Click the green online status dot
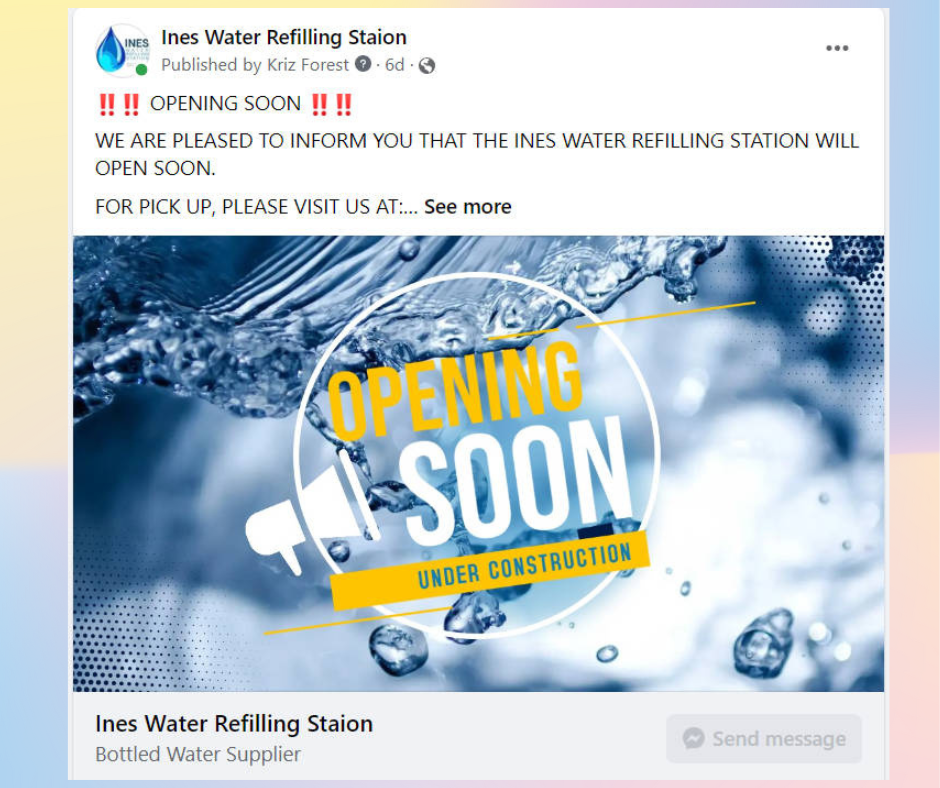Screen dimensions: 940x788 click(141, 70)
